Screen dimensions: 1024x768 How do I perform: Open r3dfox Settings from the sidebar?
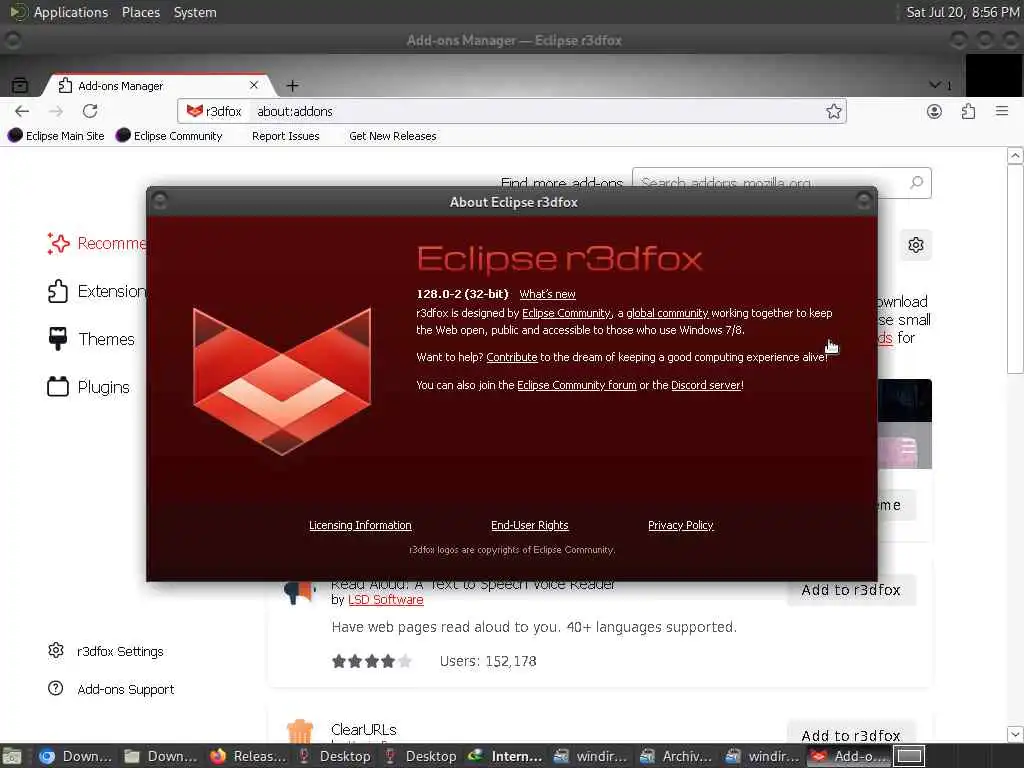(x=106, y=651)
